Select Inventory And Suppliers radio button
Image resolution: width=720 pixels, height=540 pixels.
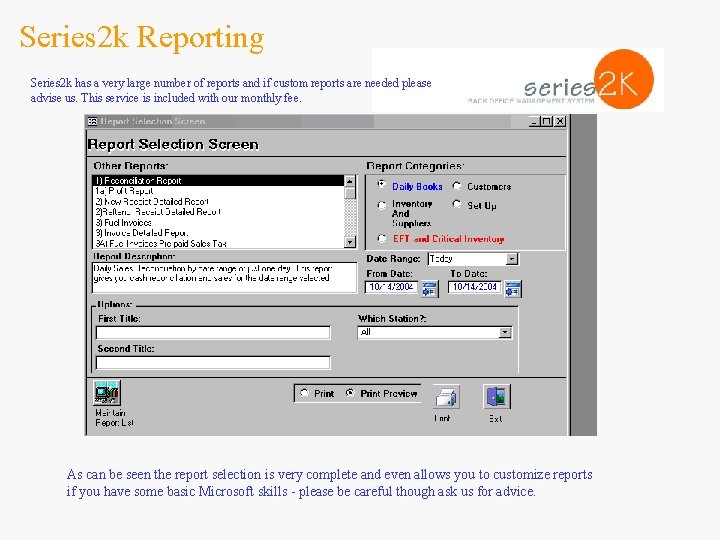click(x=382, y=205)
